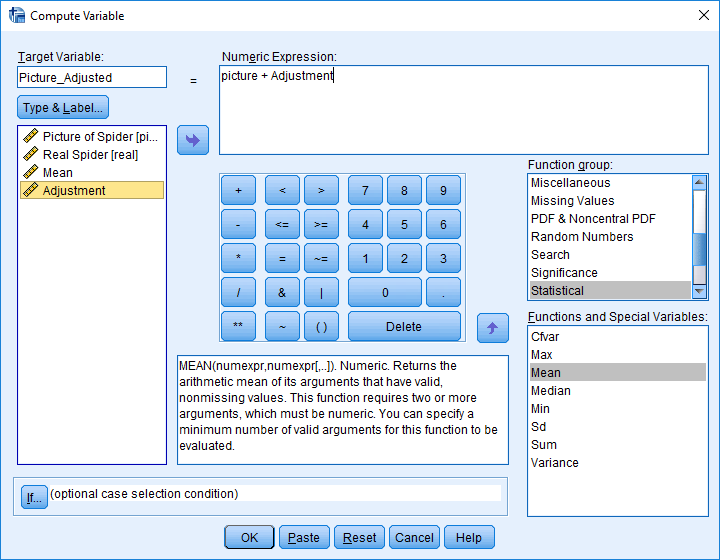Click the up arrow to insert selected function
Screen dimensions: 720x560
[x=492, y=327]
